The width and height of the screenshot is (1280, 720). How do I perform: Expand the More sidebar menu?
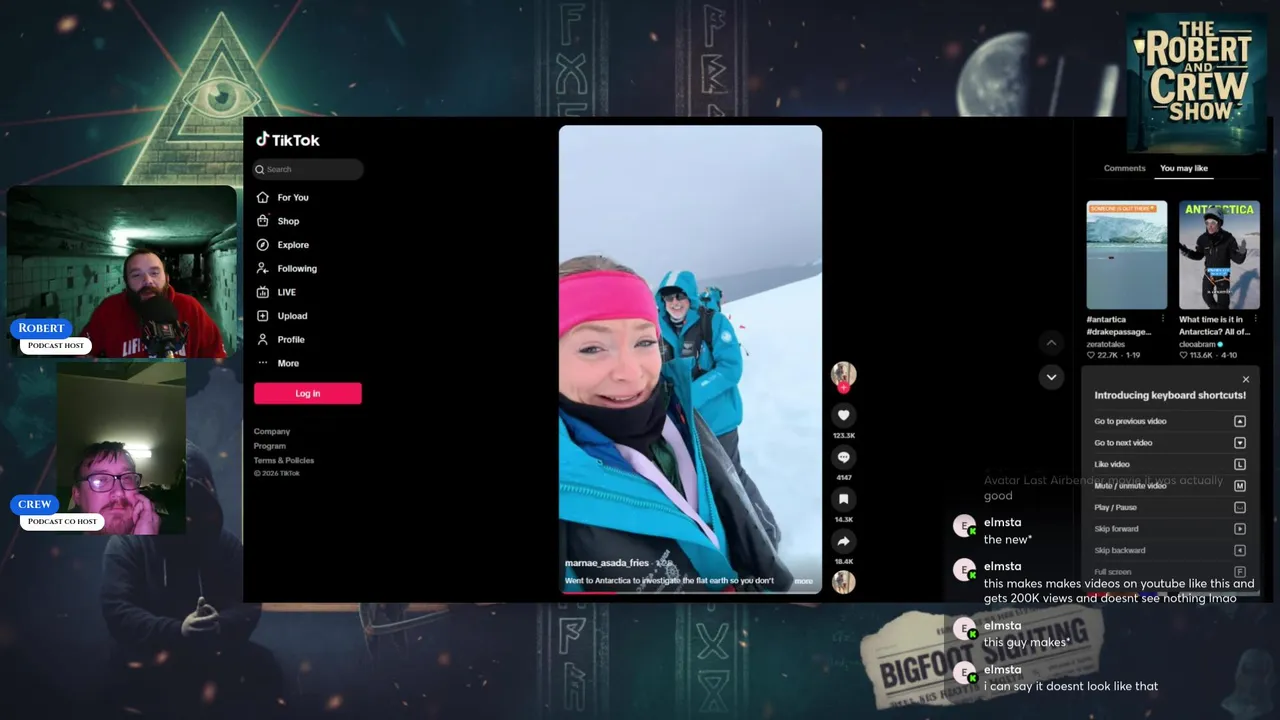click(x=288, y=363)
